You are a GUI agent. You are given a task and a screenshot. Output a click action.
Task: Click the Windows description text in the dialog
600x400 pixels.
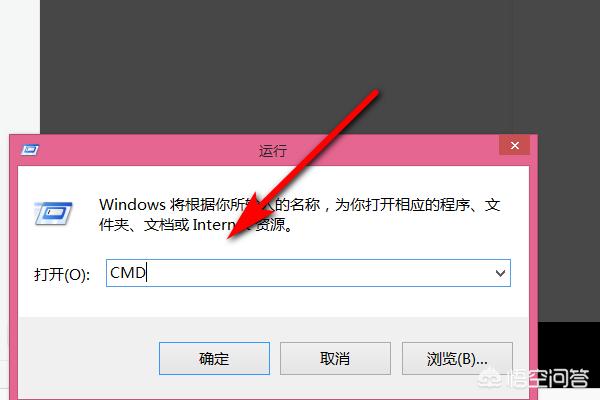300,214
